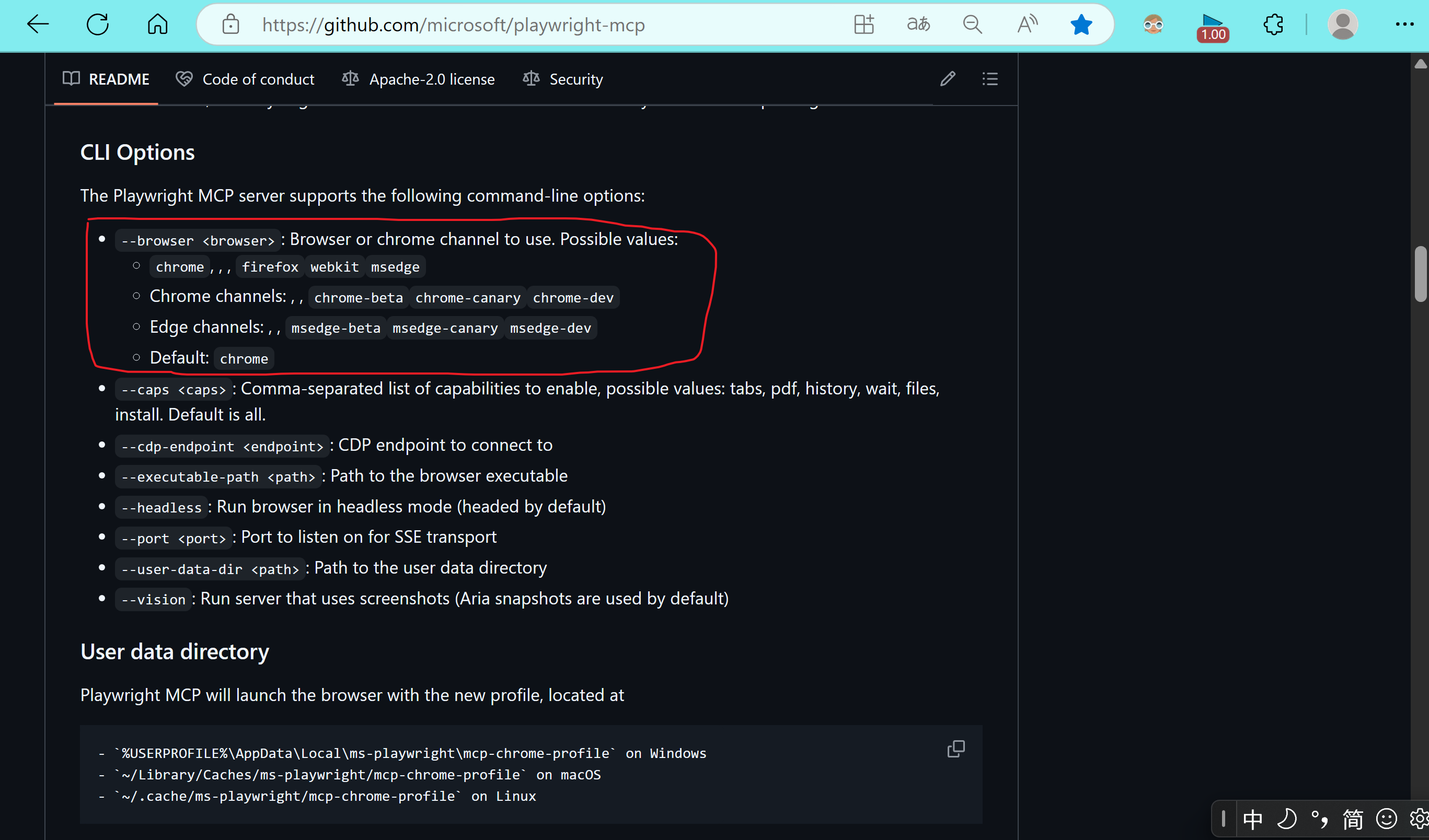Open the user profile avatar menu
Image resolution: width=1429 pixels, height=840 pixels.
tap(1342, 25)
